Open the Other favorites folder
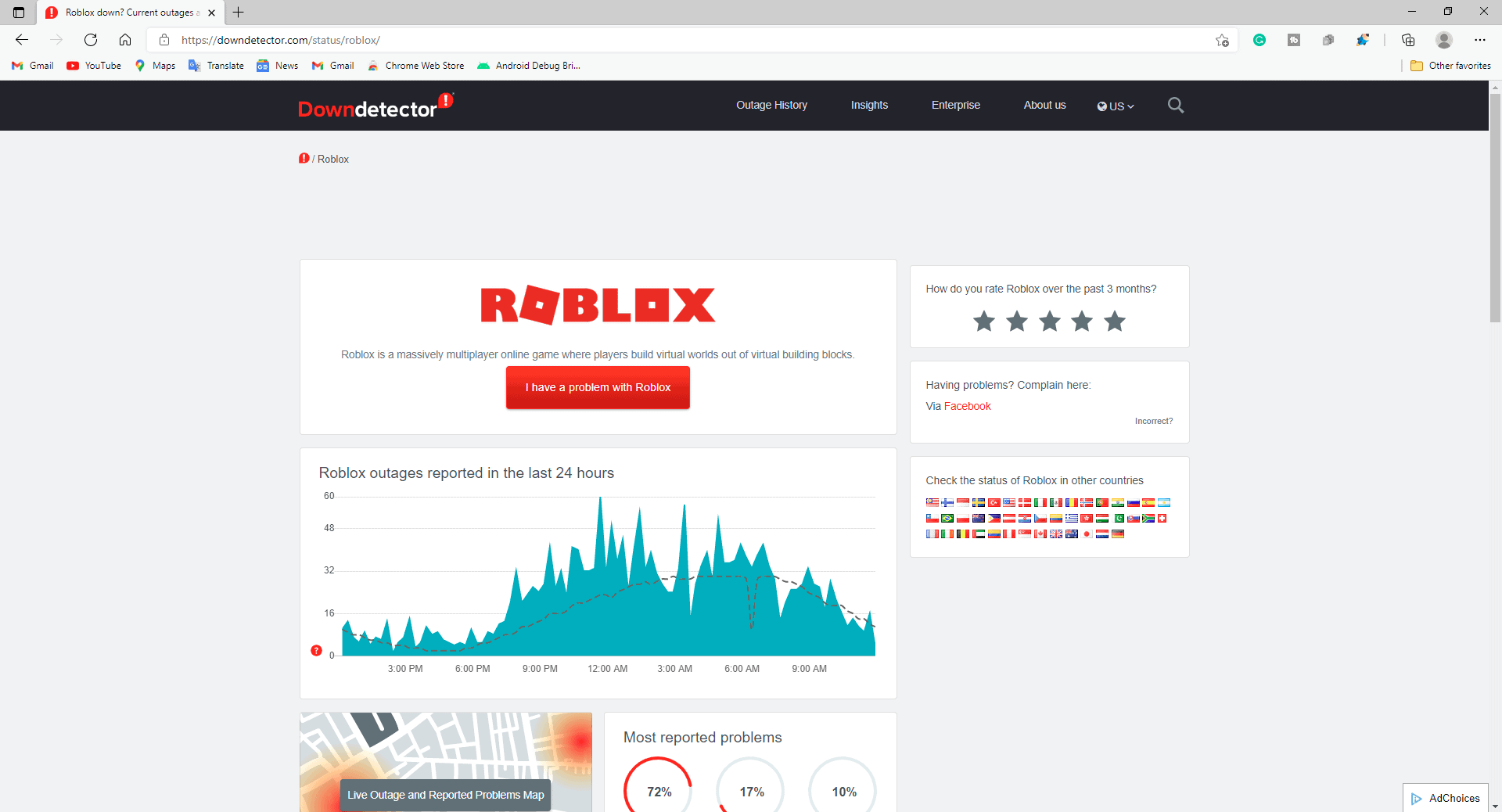1502x812 pixels. point(1450,66)
